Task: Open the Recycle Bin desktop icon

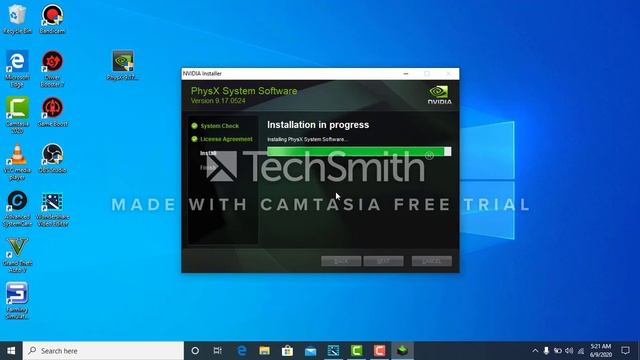Action: pyautogui.click(x=17, y=19)
